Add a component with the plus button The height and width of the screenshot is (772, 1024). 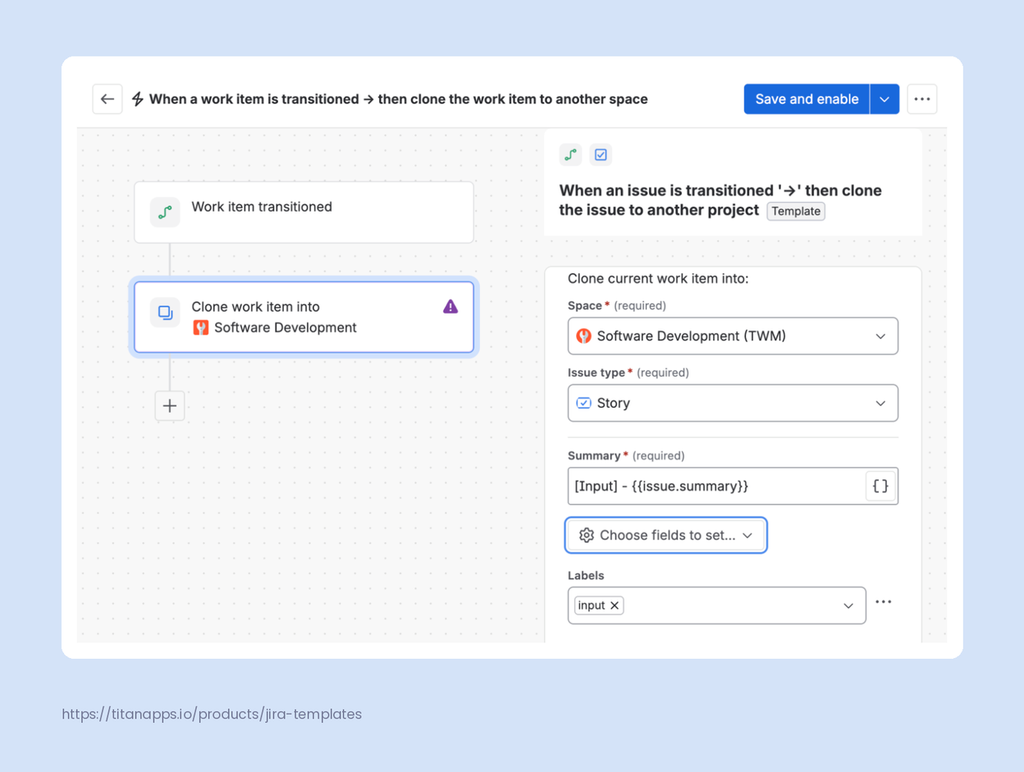point(170,406)
